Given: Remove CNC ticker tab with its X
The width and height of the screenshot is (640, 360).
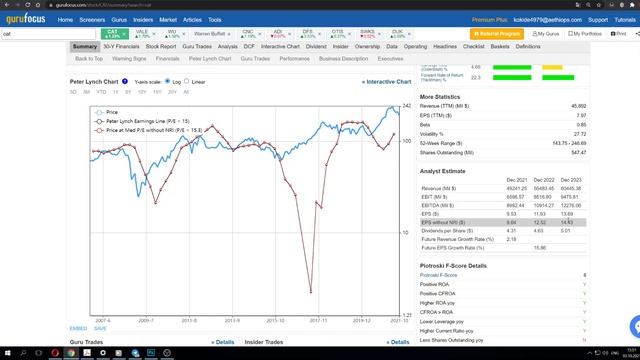Looking at the screenshot, I should point(260,34).
